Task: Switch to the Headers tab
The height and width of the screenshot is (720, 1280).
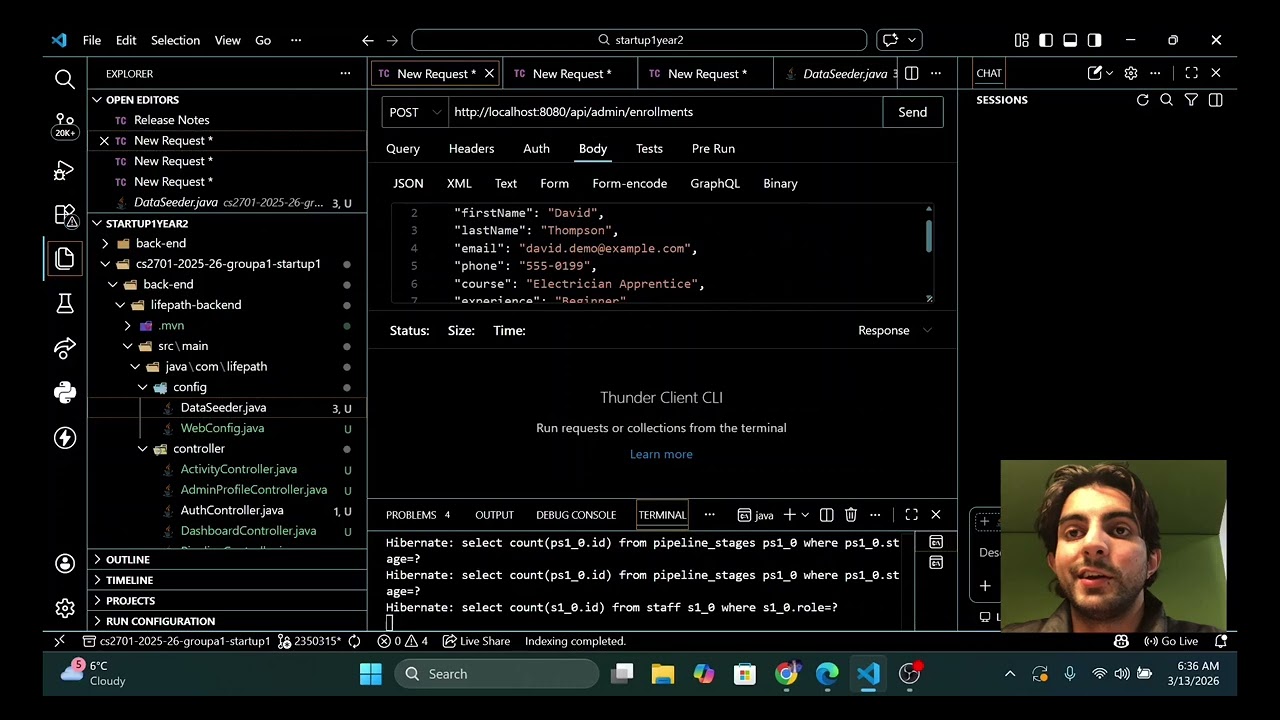Action: (471, 148)
